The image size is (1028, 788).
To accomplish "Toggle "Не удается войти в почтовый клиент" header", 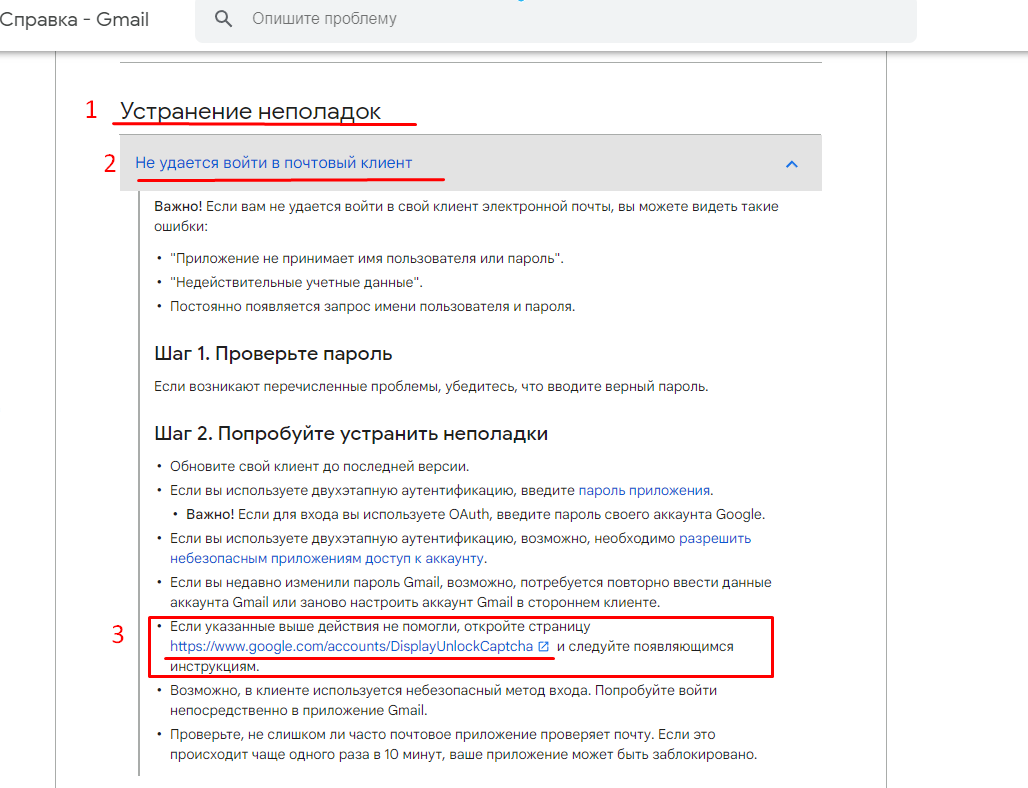I will coord(470,163).
